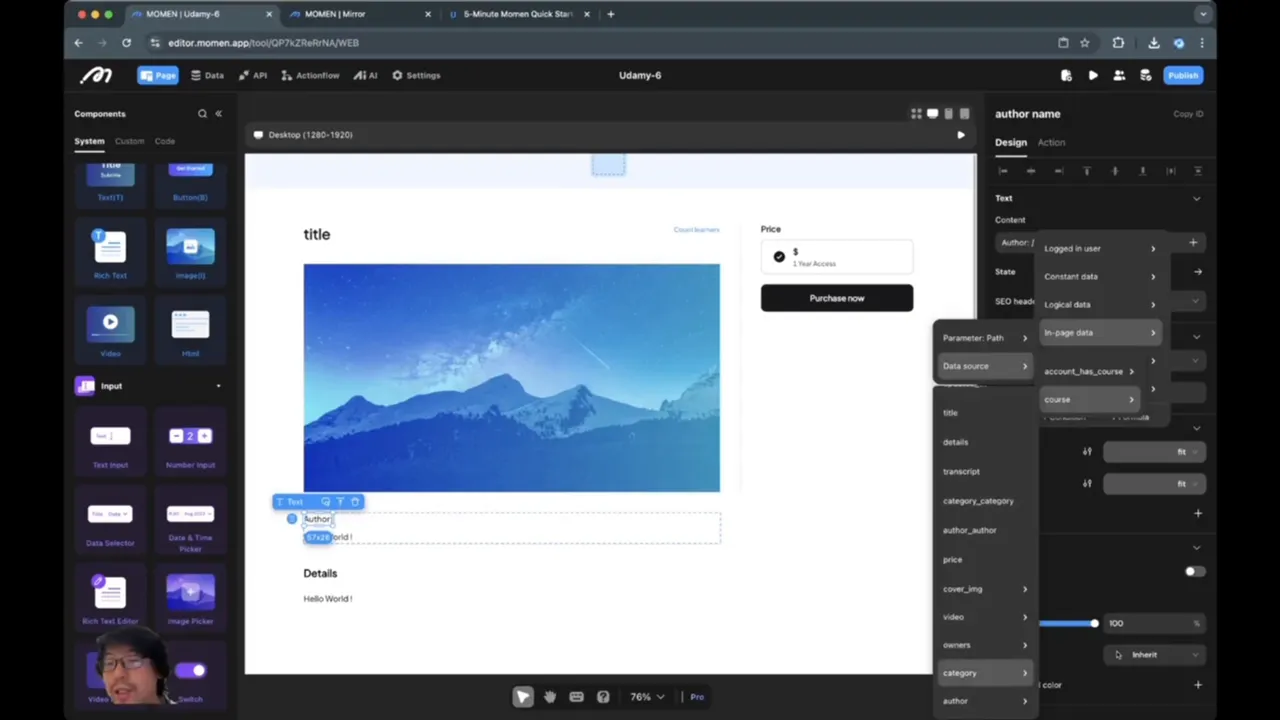Click the Purchase now button
This screenshot has width=1280, height=720.
837,298
